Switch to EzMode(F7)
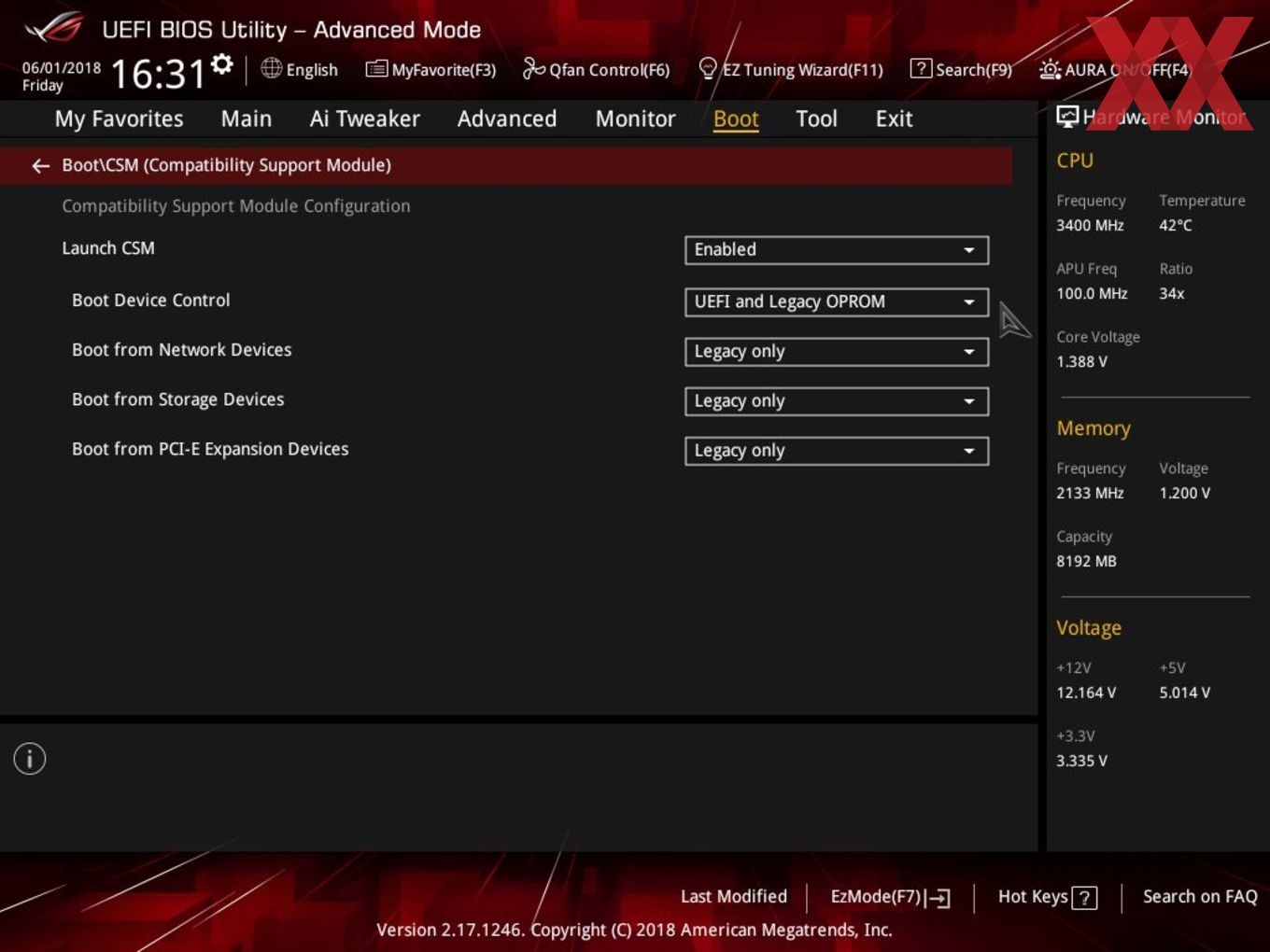This screenshot has width=1270, height=952. pos(890,897)
